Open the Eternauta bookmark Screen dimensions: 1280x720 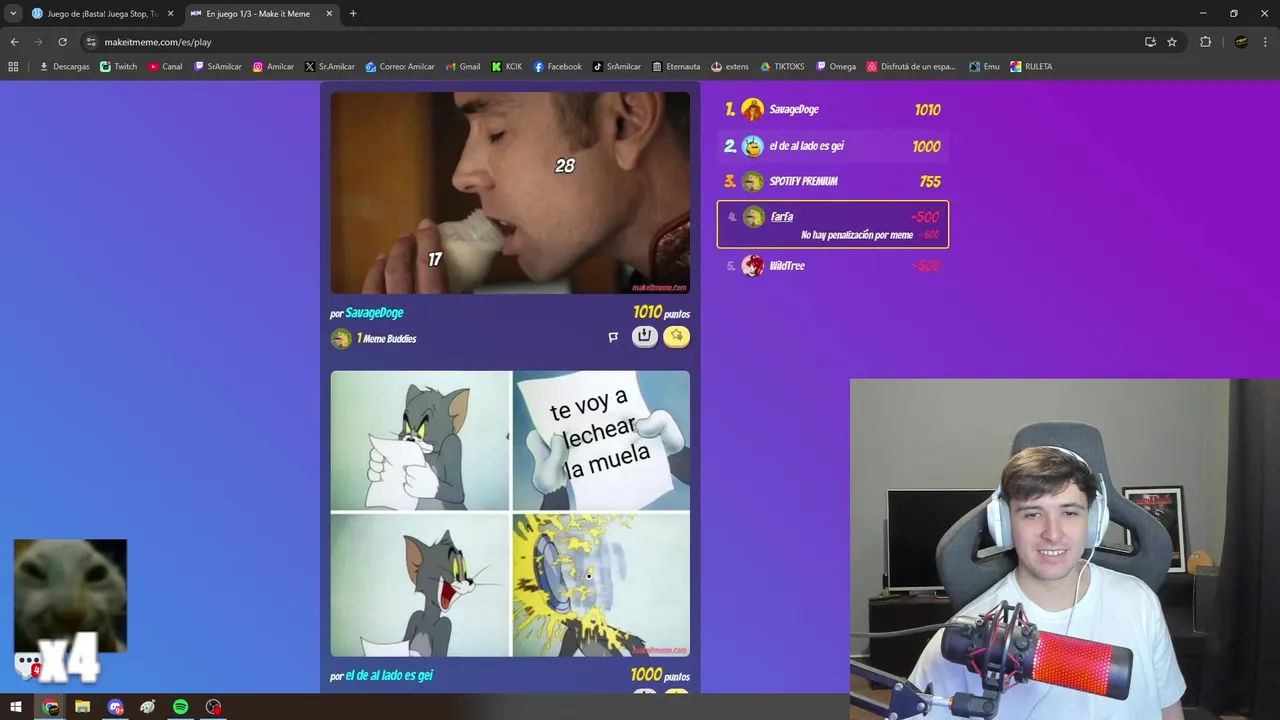point(676,67)
